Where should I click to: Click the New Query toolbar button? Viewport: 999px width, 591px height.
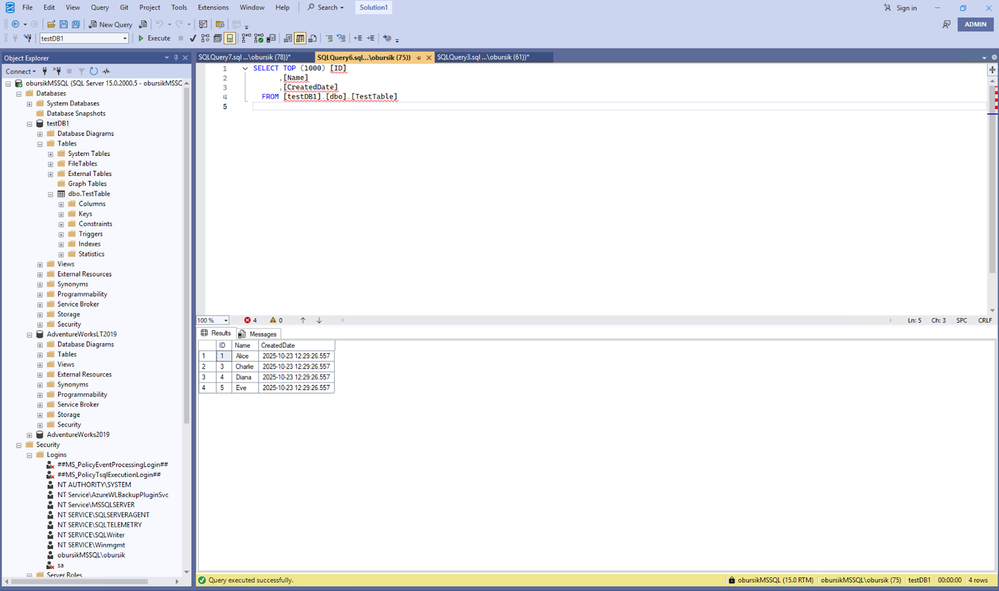point(111,24)
